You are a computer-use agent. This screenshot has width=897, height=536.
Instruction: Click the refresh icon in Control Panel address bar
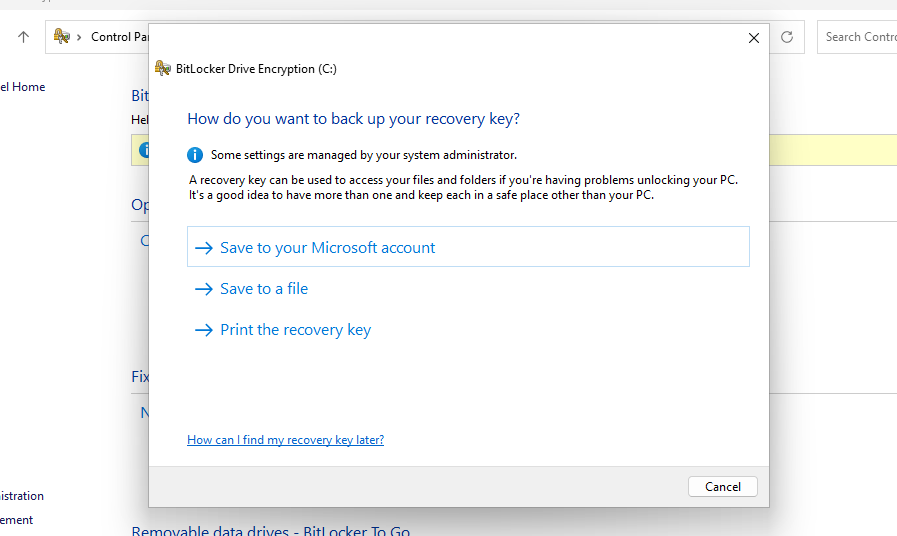tap(787, 37)
